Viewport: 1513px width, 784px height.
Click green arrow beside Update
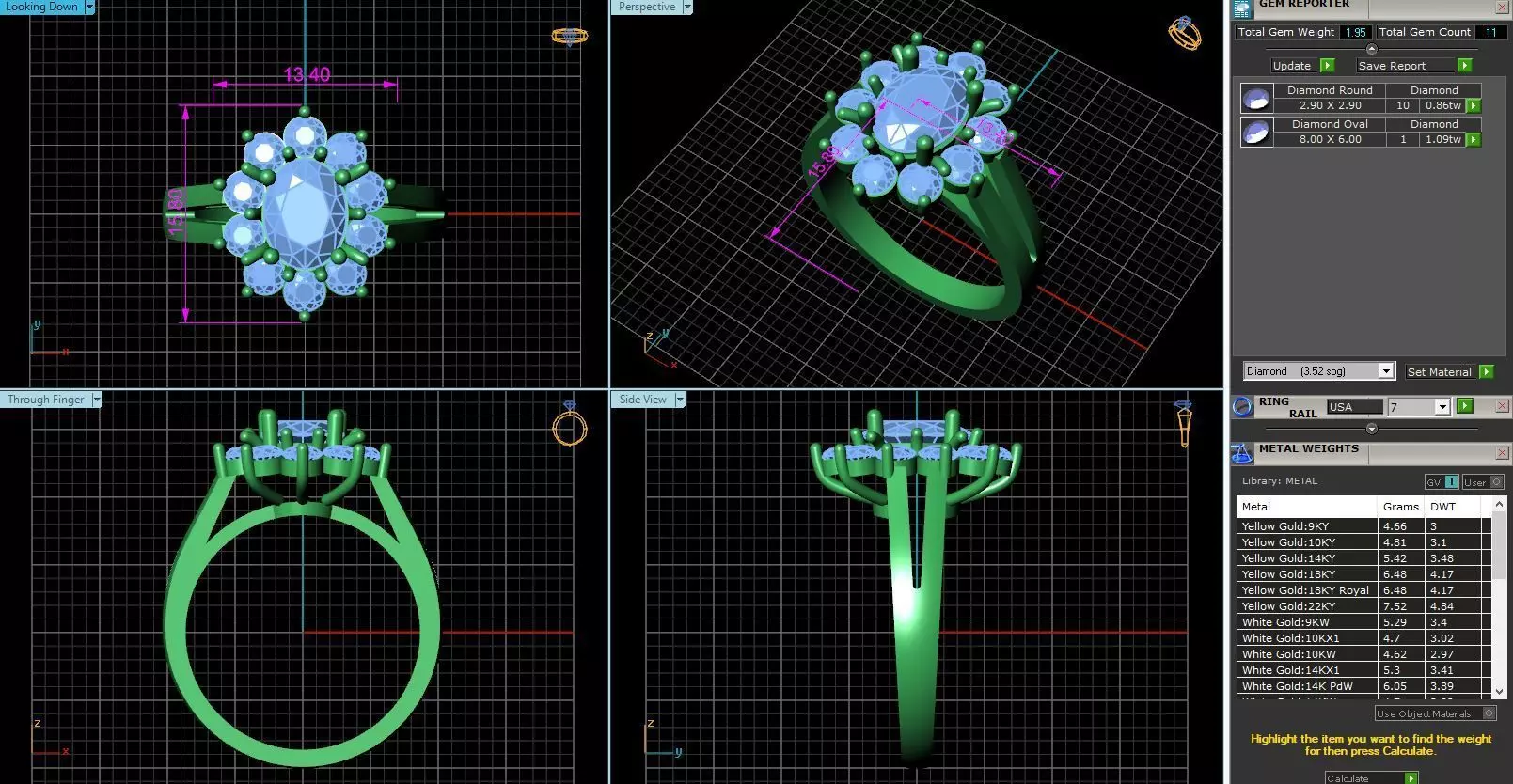[x=1327, y=66]
